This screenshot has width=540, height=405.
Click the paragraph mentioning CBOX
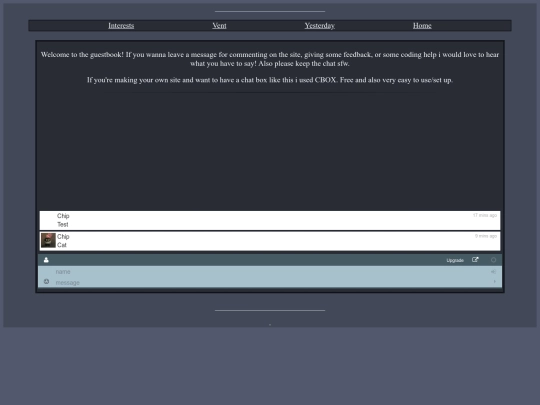click(270, 80)
